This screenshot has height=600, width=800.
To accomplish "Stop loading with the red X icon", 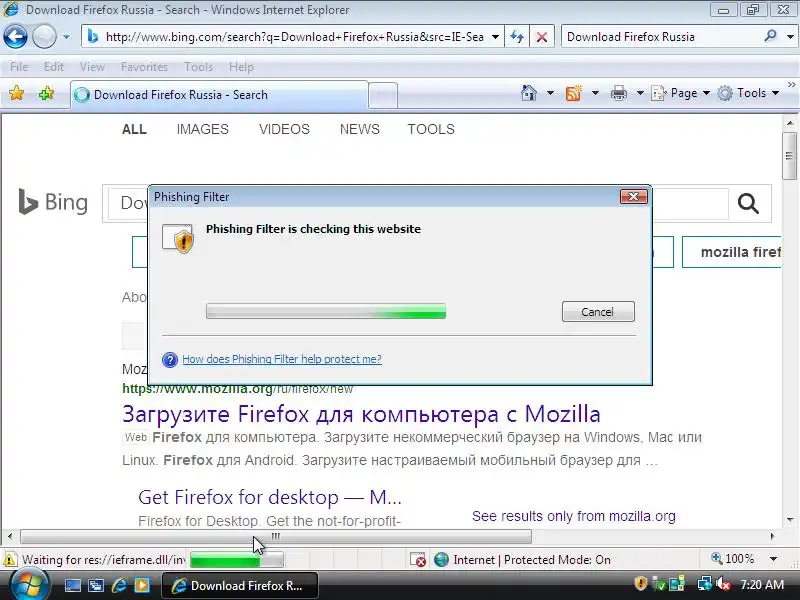I will [542, 37].
